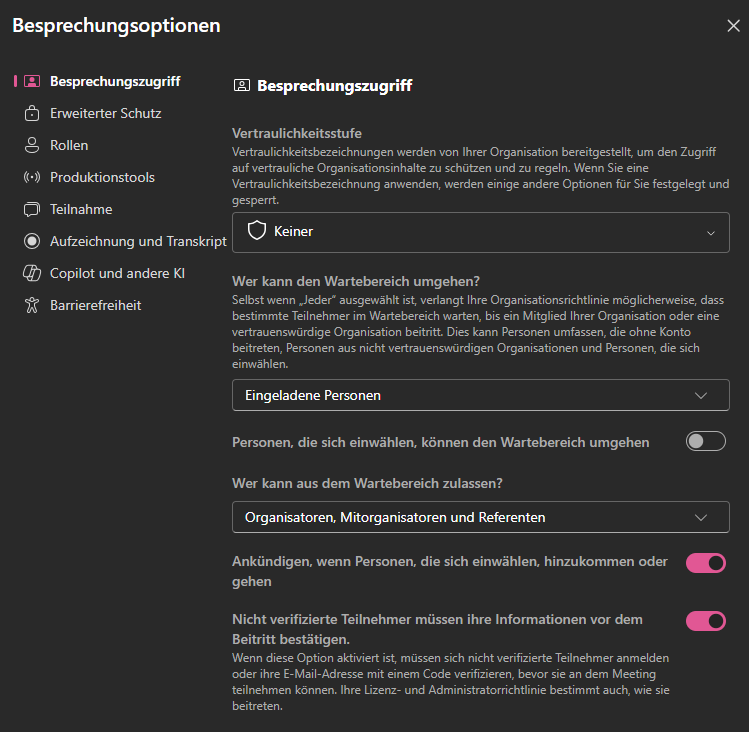This screenshot has height=732, width=749.
Task: Click the Erweiterter Schutz lock icon
Action: pyautogui.click(x=32, y=113)
